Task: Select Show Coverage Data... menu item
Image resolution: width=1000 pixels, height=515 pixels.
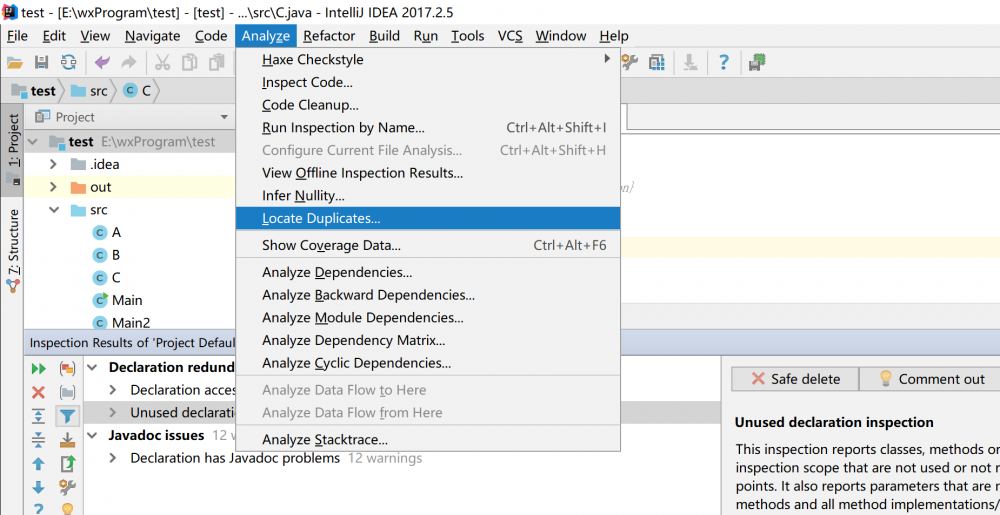Action: click(x=427, y=245)
